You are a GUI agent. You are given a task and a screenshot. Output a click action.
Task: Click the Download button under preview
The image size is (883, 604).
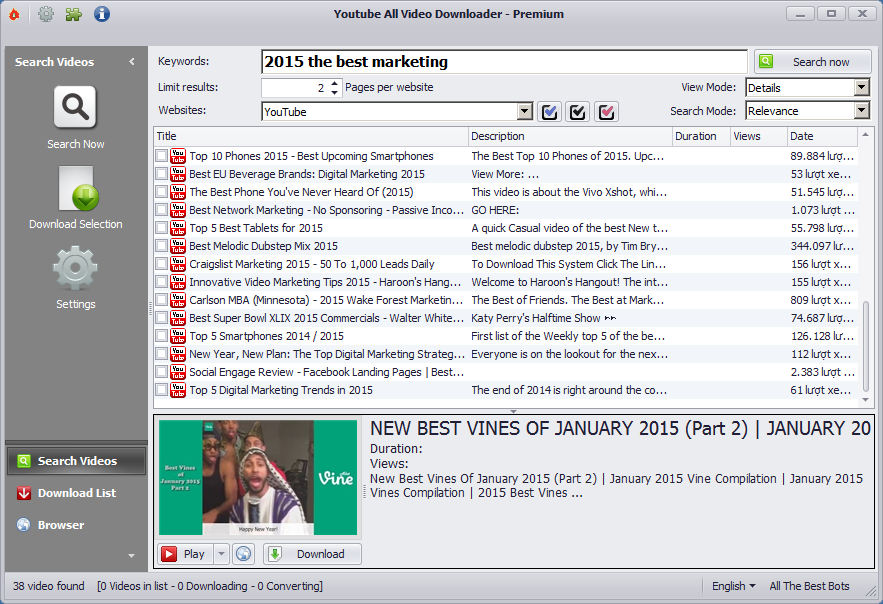click(313, 554)
